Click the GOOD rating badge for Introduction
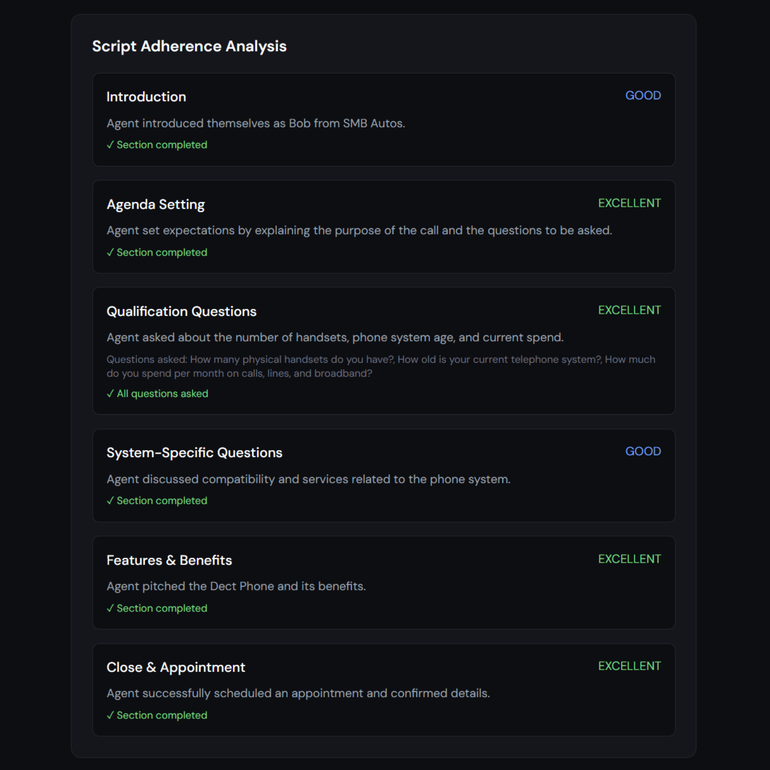Image resolution: width=770 pixels, height=770 pixels. [642, 96]
